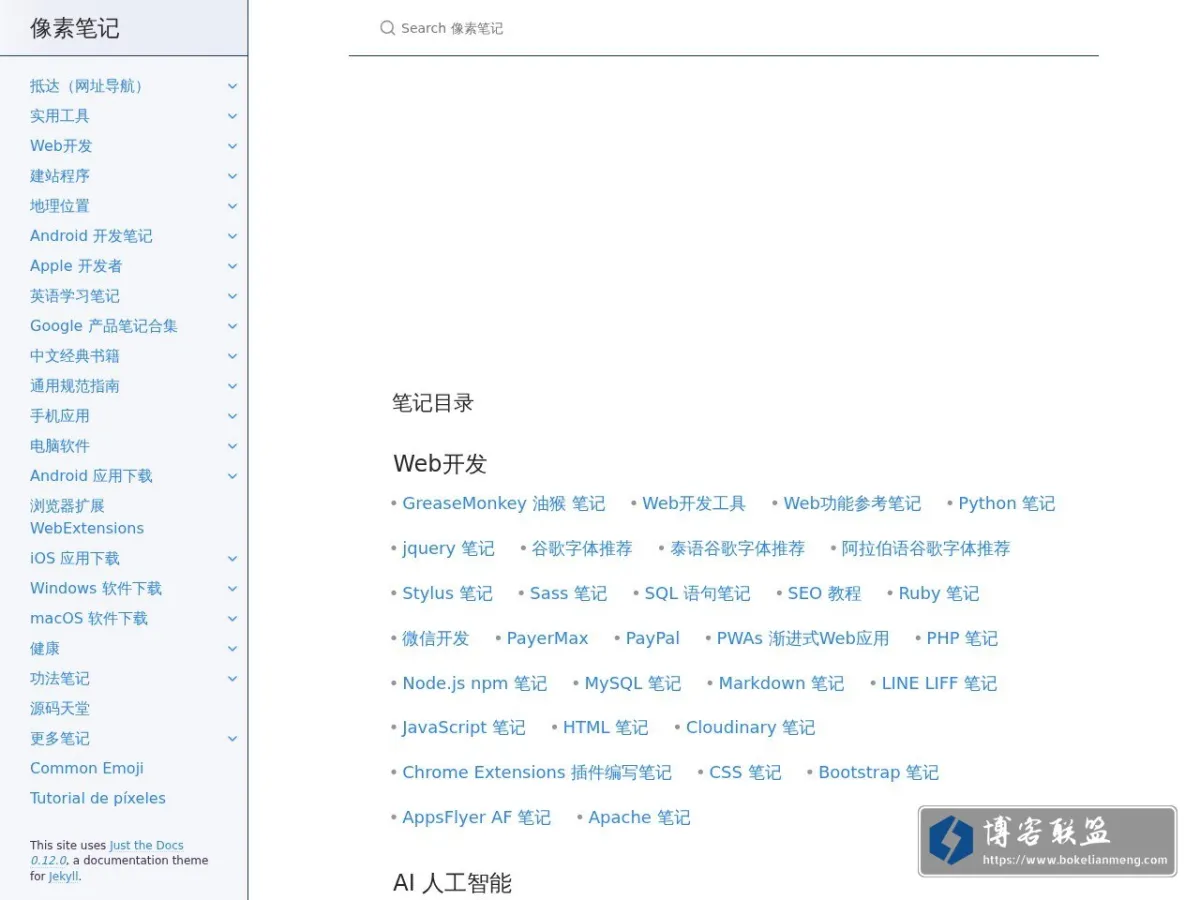Expand the 建站程序 section chevron
1200x900 pixels.
232,176
